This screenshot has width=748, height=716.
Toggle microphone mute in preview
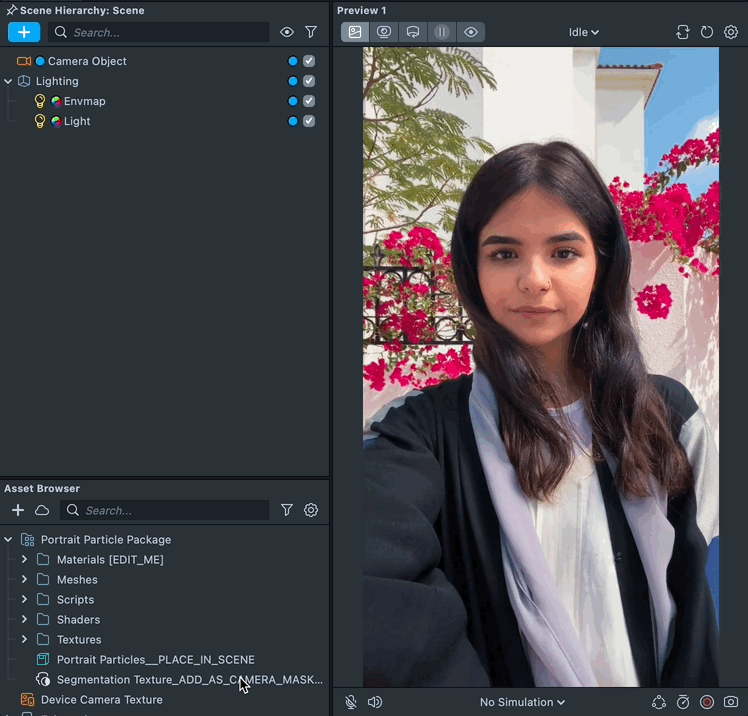tap(351, 702)
